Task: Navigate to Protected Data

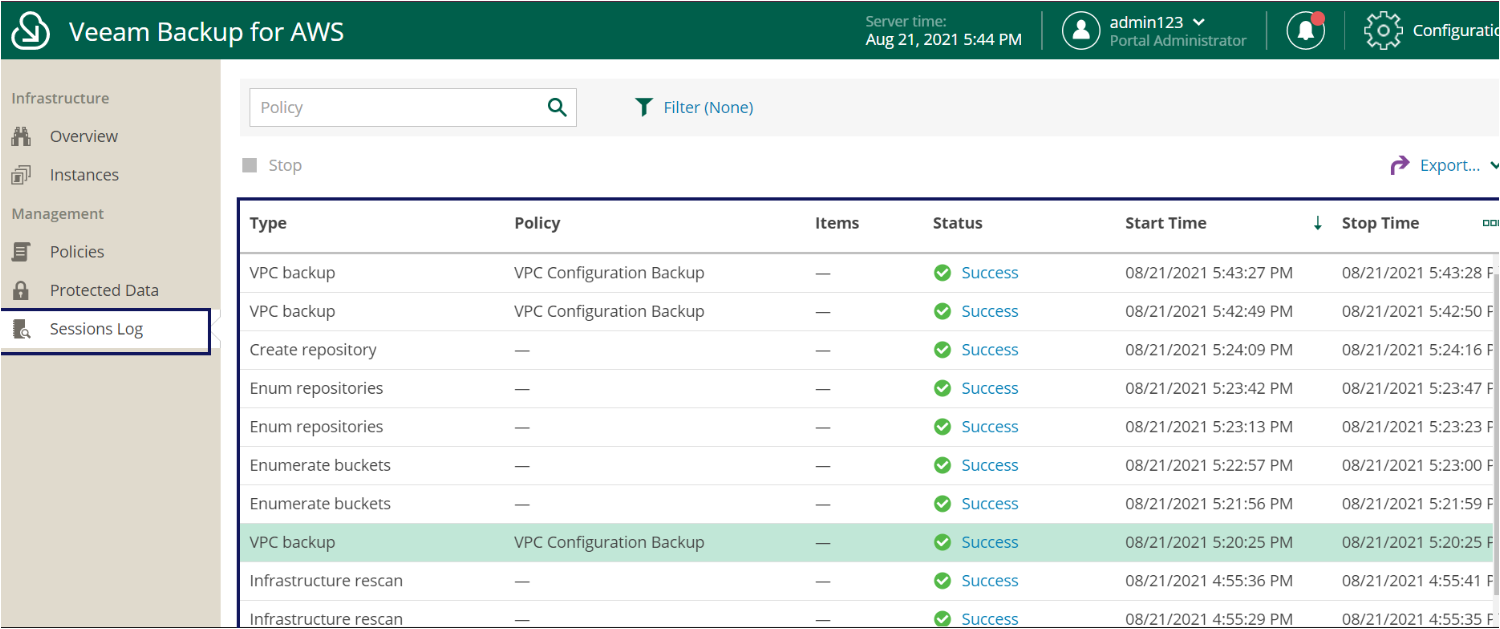Action: tap(104, 291)
